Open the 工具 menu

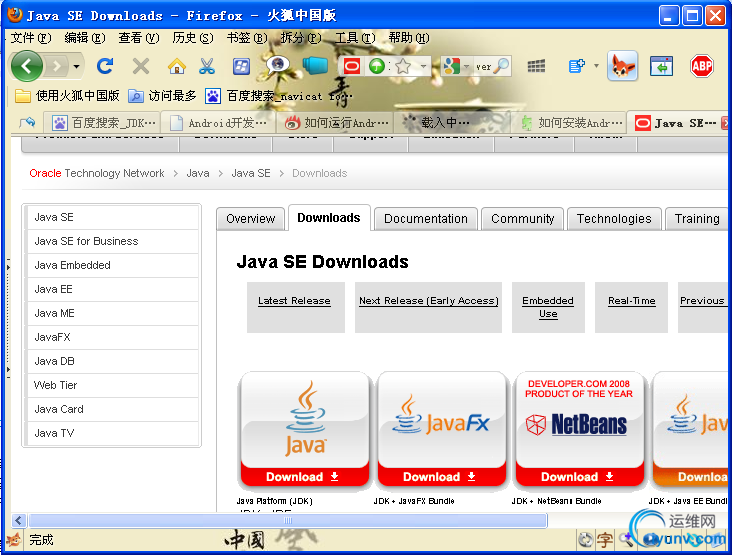tap(355, 38)
